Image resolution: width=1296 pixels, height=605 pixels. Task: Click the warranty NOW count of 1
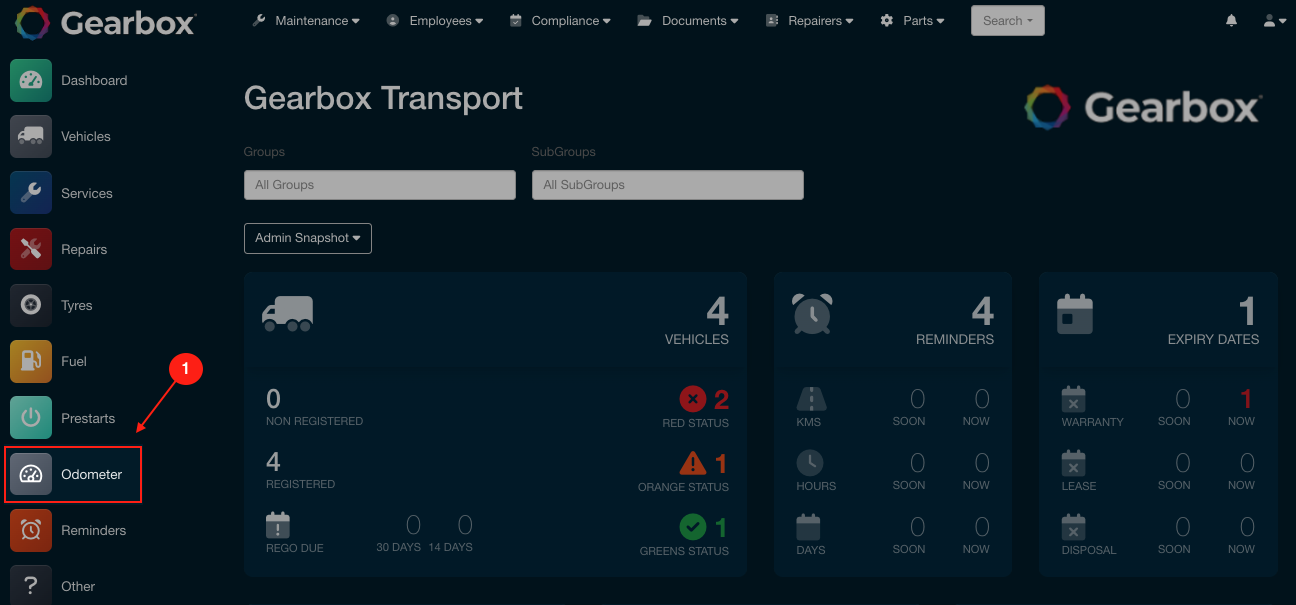[1246, 399]
